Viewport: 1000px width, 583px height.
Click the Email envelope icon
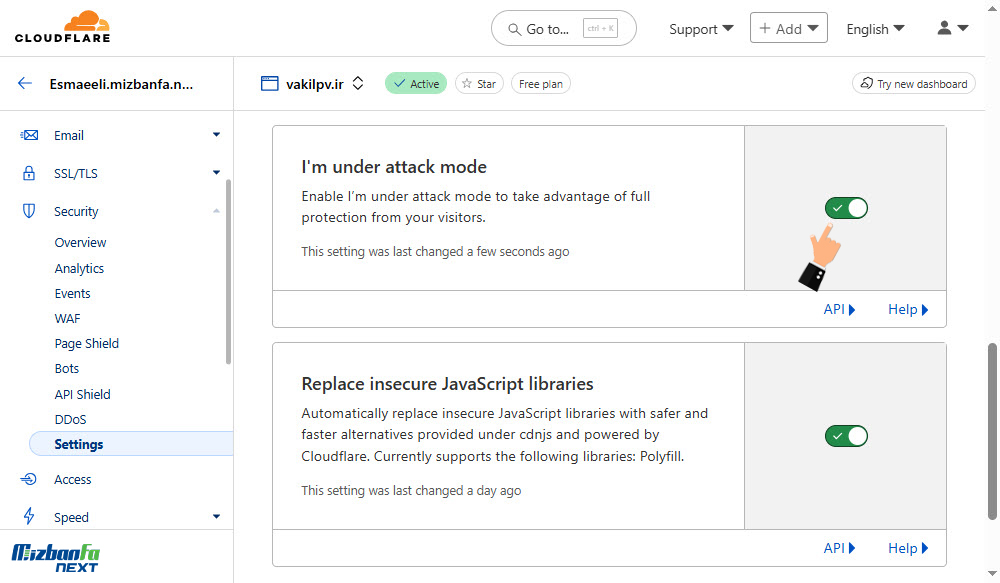pyautogui.click(x=29, y=135)
